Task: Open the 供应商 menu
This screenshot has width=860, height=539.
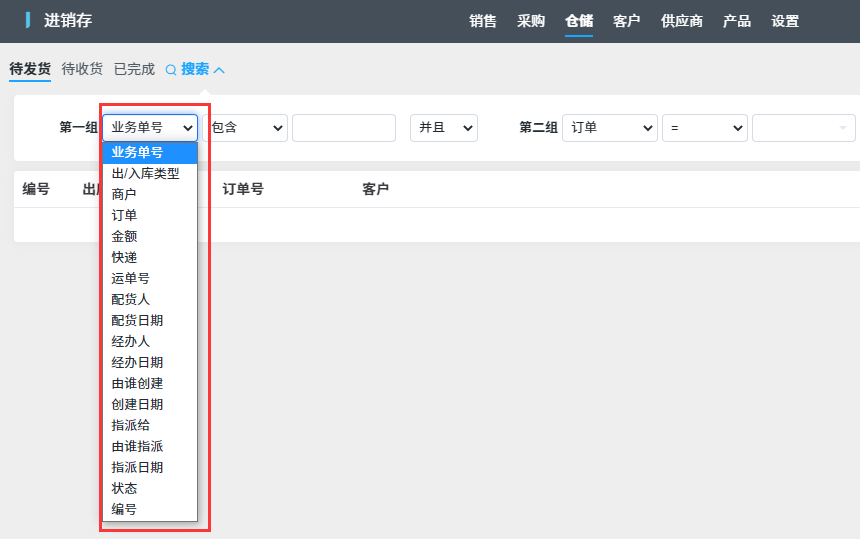Action: pyautogui.click(x=682, y=21)
